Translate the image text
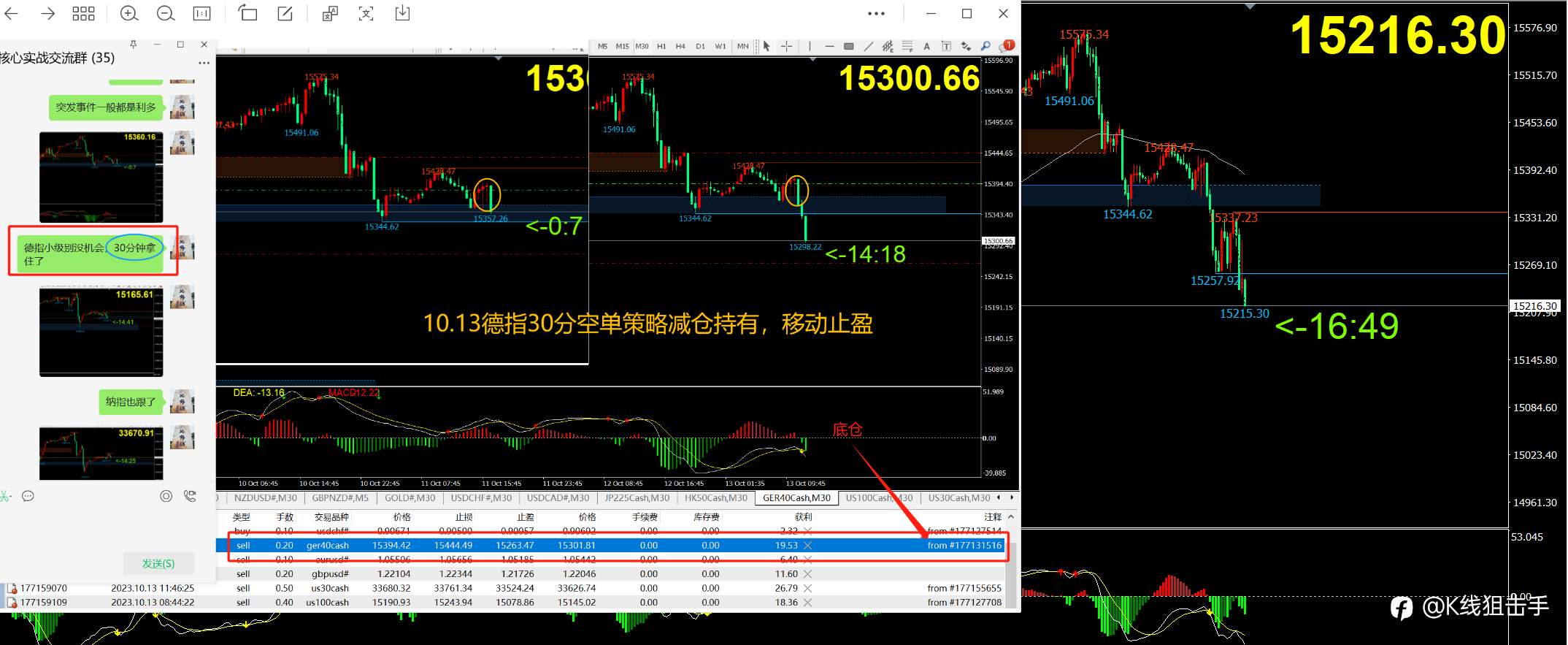Image resolution: width=1568 pixels, height=645 pixels. point(330,13)
